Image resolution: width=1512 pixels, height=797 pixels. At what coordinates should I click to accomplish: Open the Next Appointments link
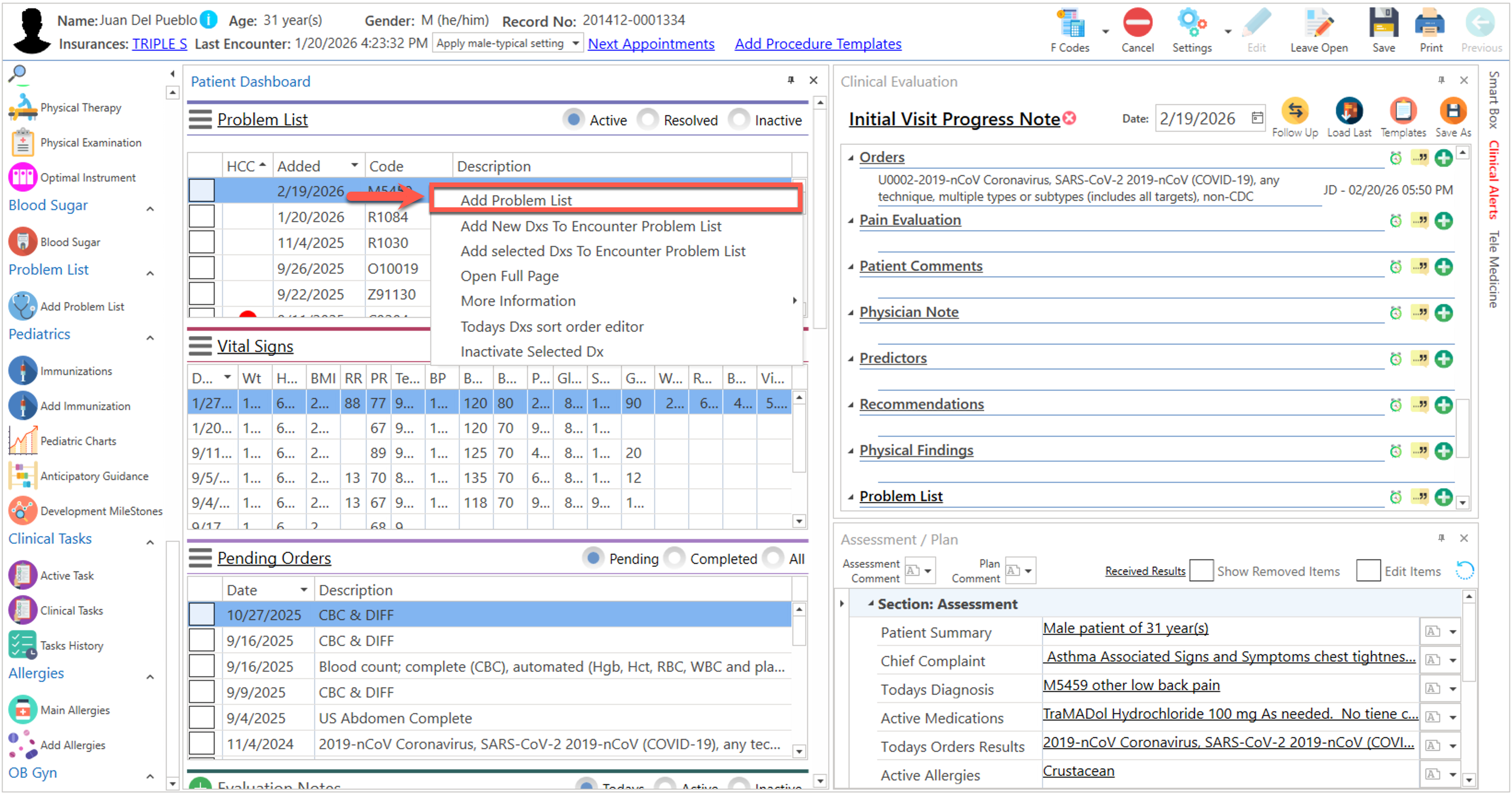651,44
